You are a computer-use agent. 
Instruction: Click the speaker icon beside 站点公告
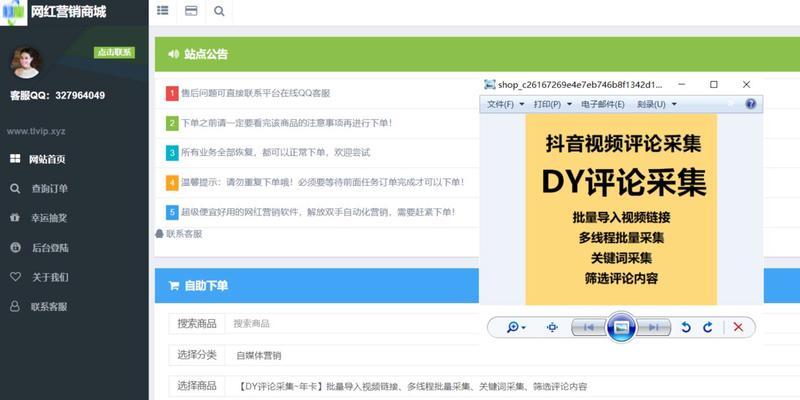click(173, 54)
